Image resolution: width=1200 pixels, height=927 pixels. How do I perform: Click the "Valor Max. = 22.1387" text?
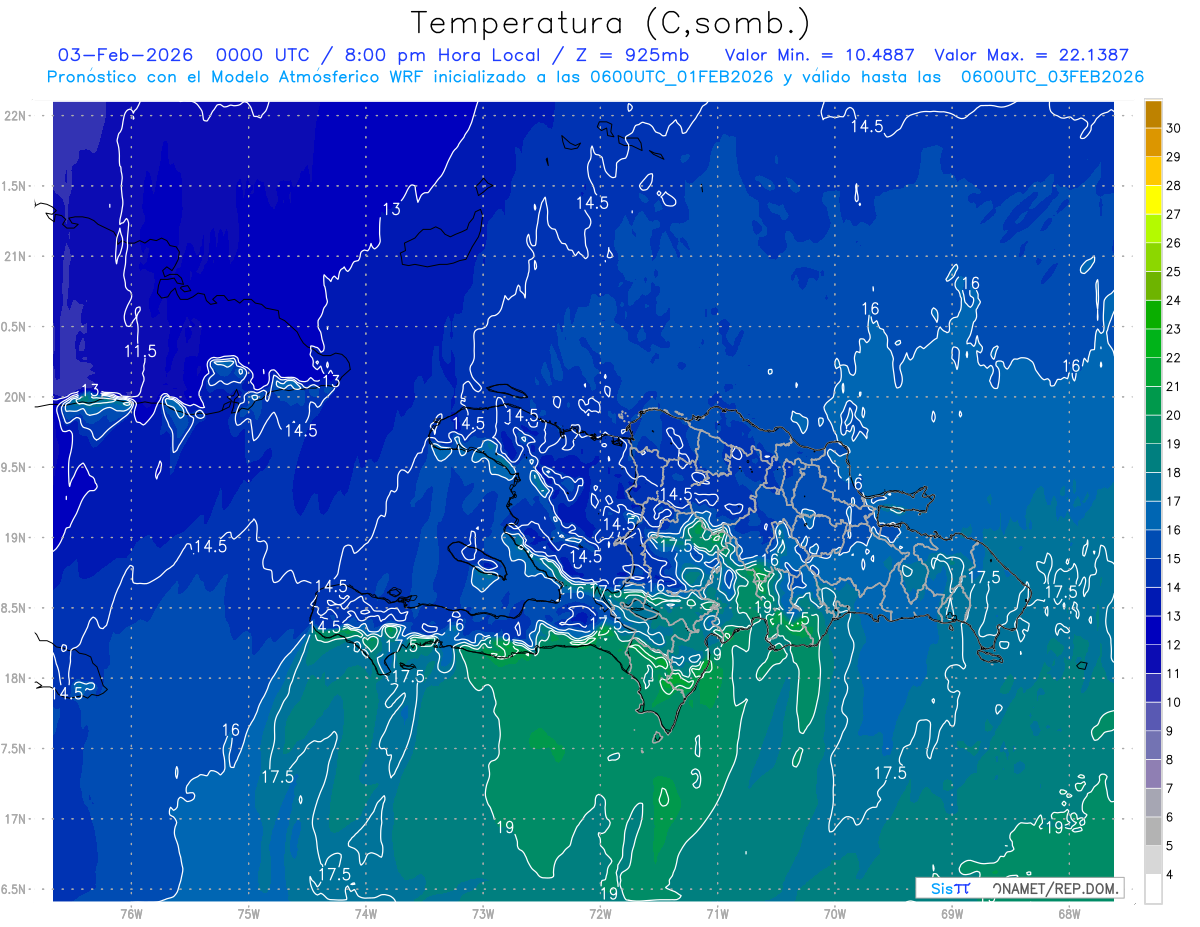tap(1031, 55)
